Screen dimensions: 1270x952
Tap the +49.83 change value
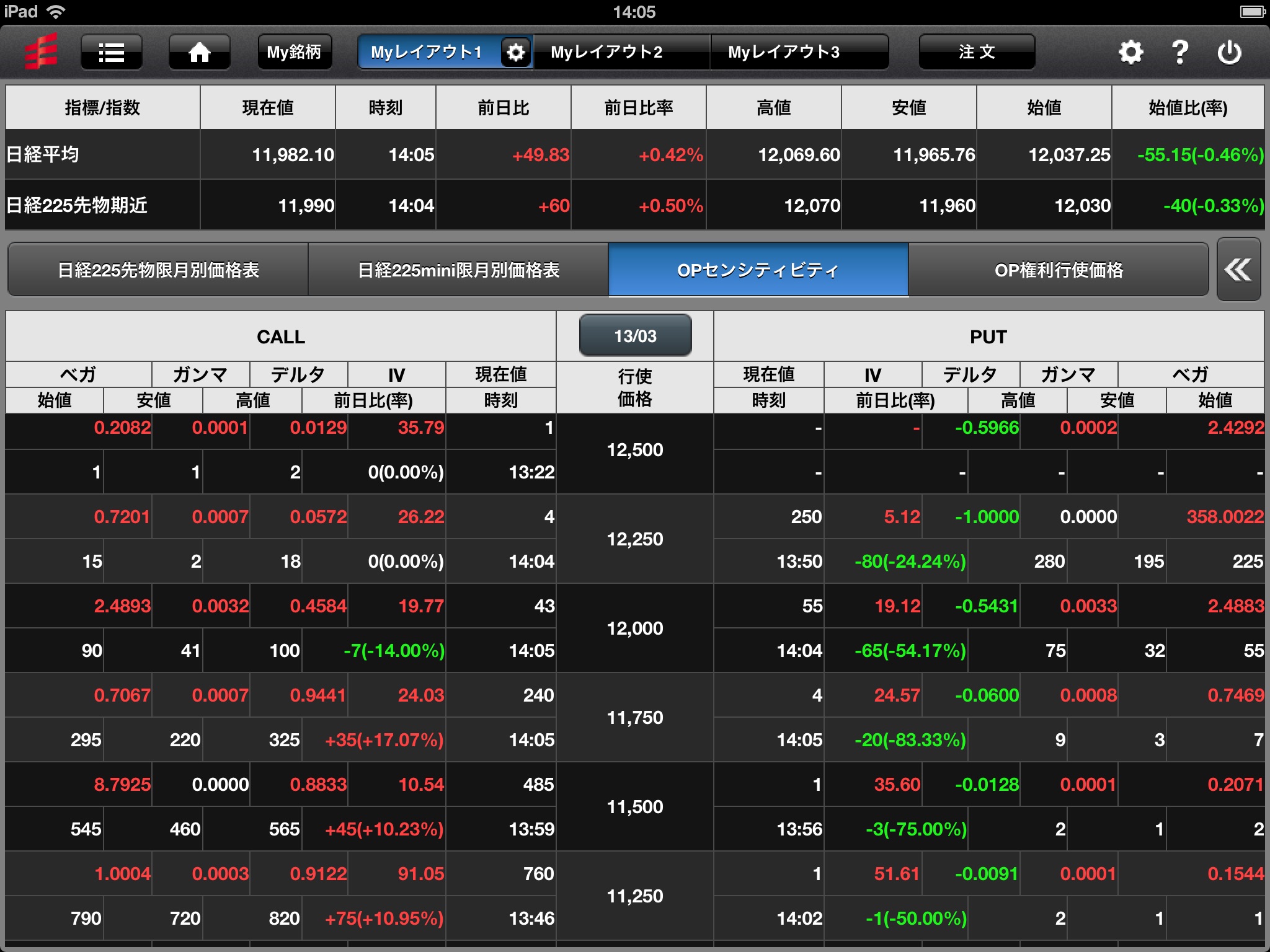(540, 155)
